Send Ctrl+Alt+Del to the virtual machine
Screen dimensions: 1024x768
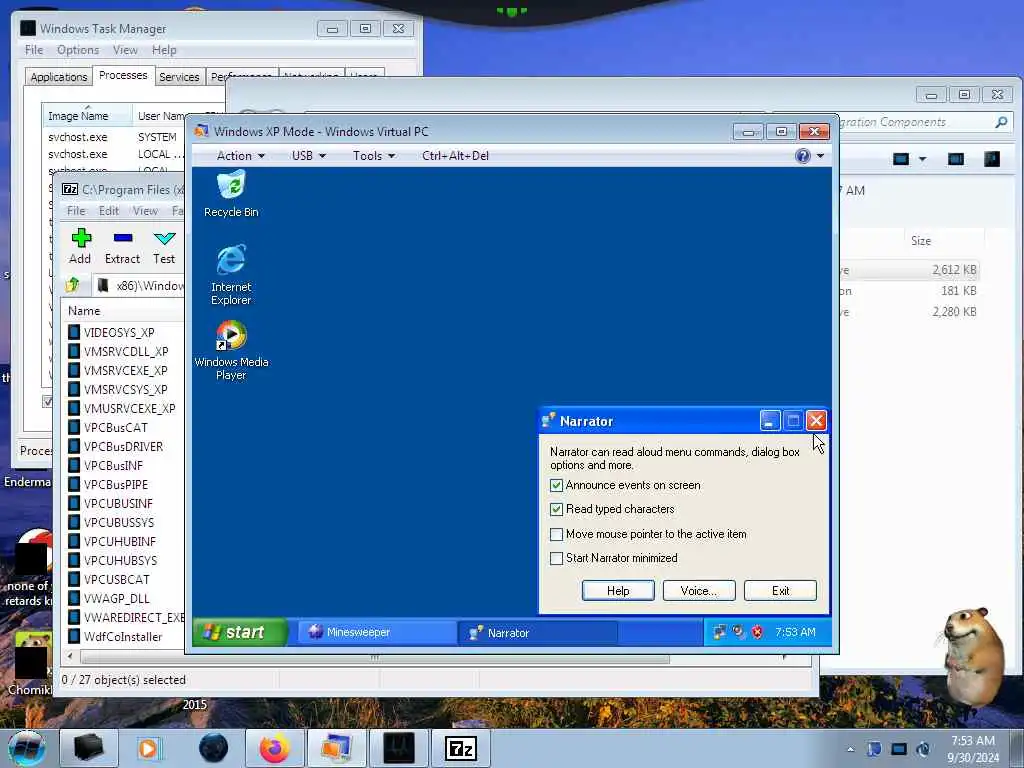pos(455,155)
